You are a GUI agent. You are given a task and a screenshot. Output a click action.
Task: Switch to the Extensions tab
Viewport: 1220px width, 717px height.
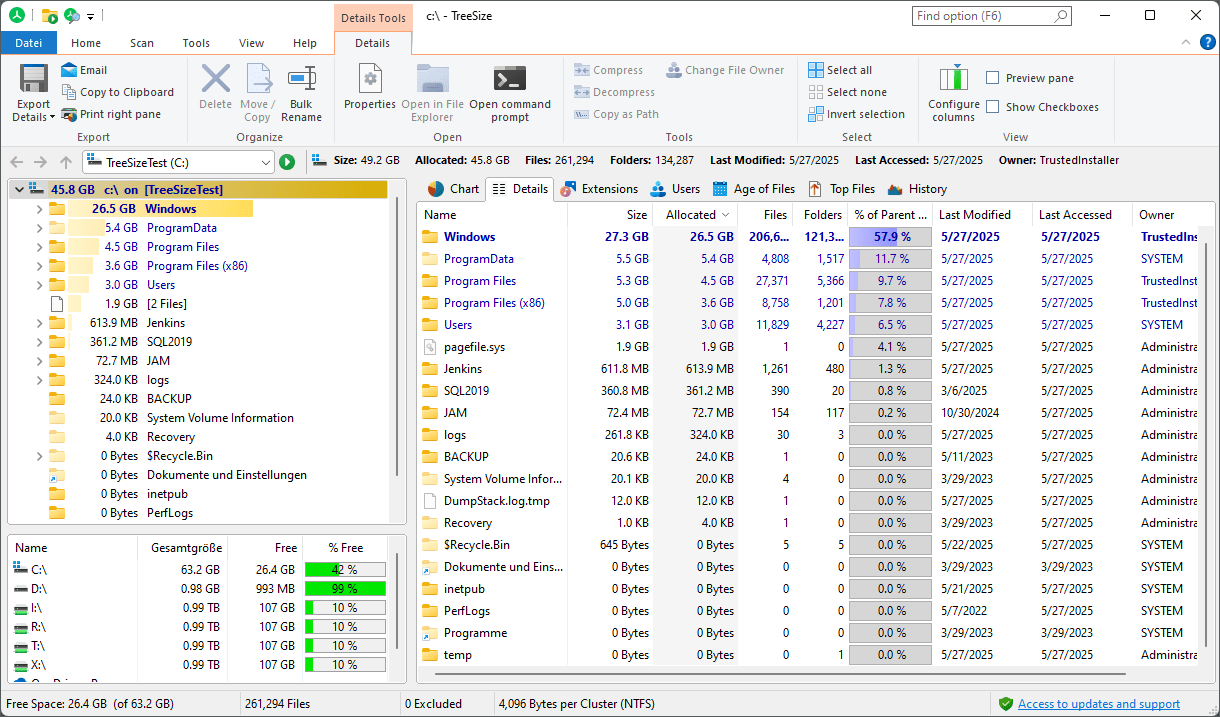599,189
